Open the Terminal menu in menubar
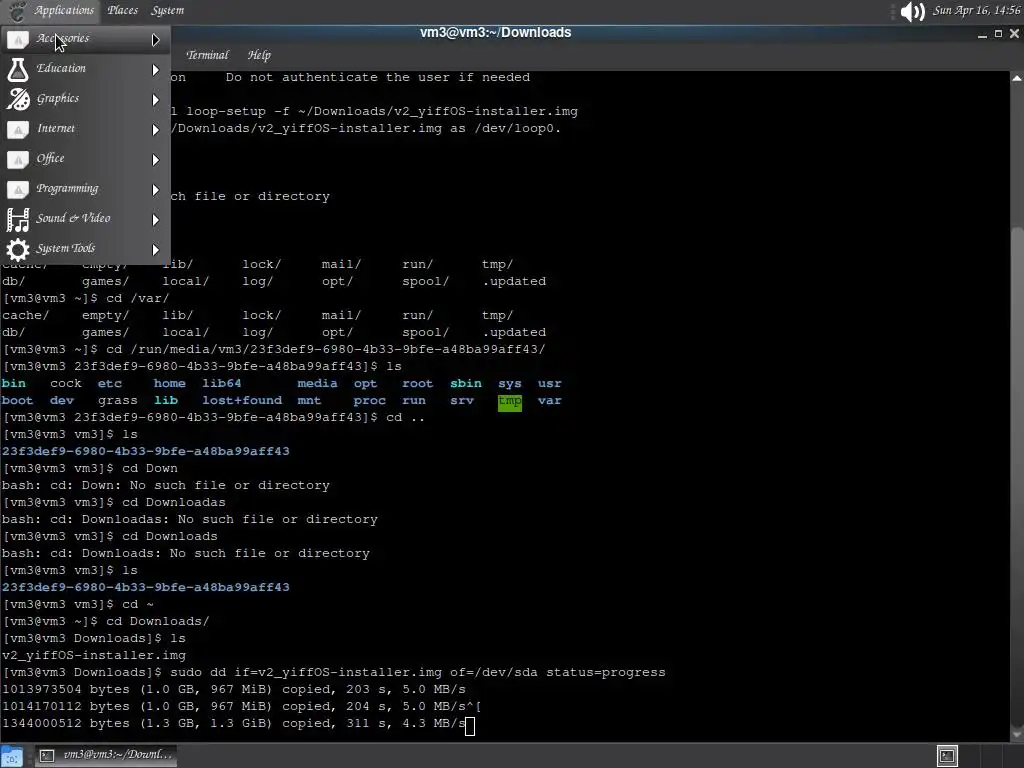 click(x=207, y=55)
